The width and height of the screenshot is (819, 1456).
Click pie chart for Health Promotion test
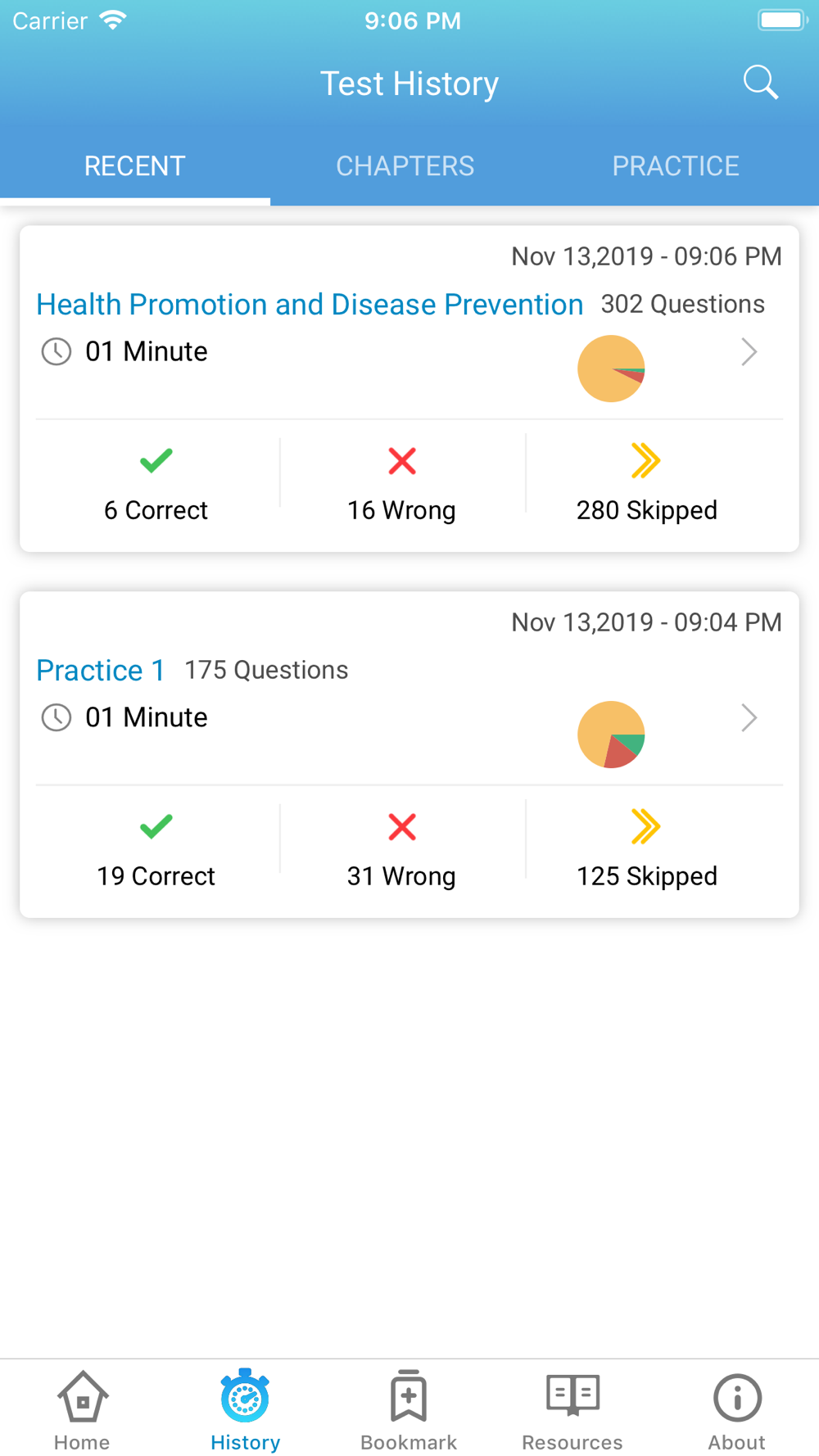(x=611, y=369)
